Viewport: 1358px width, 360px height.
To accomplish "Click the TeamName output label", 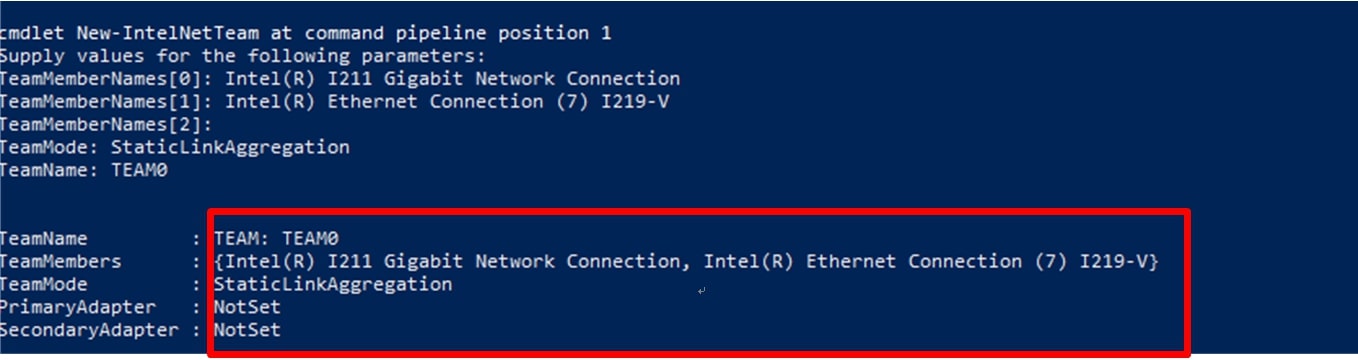I will point(44,238).
